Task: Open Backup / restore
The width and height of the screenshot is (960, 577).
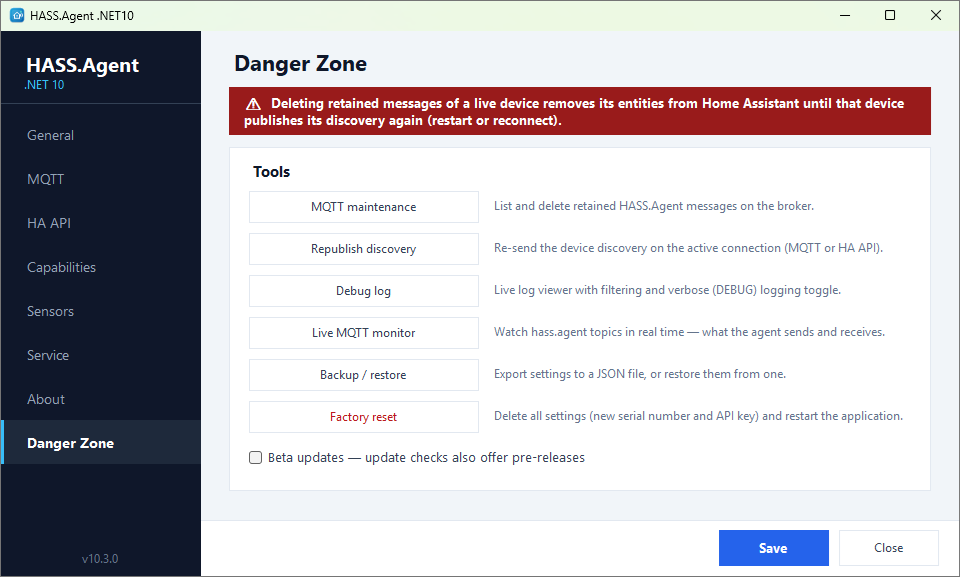Action: pos(364,375)
